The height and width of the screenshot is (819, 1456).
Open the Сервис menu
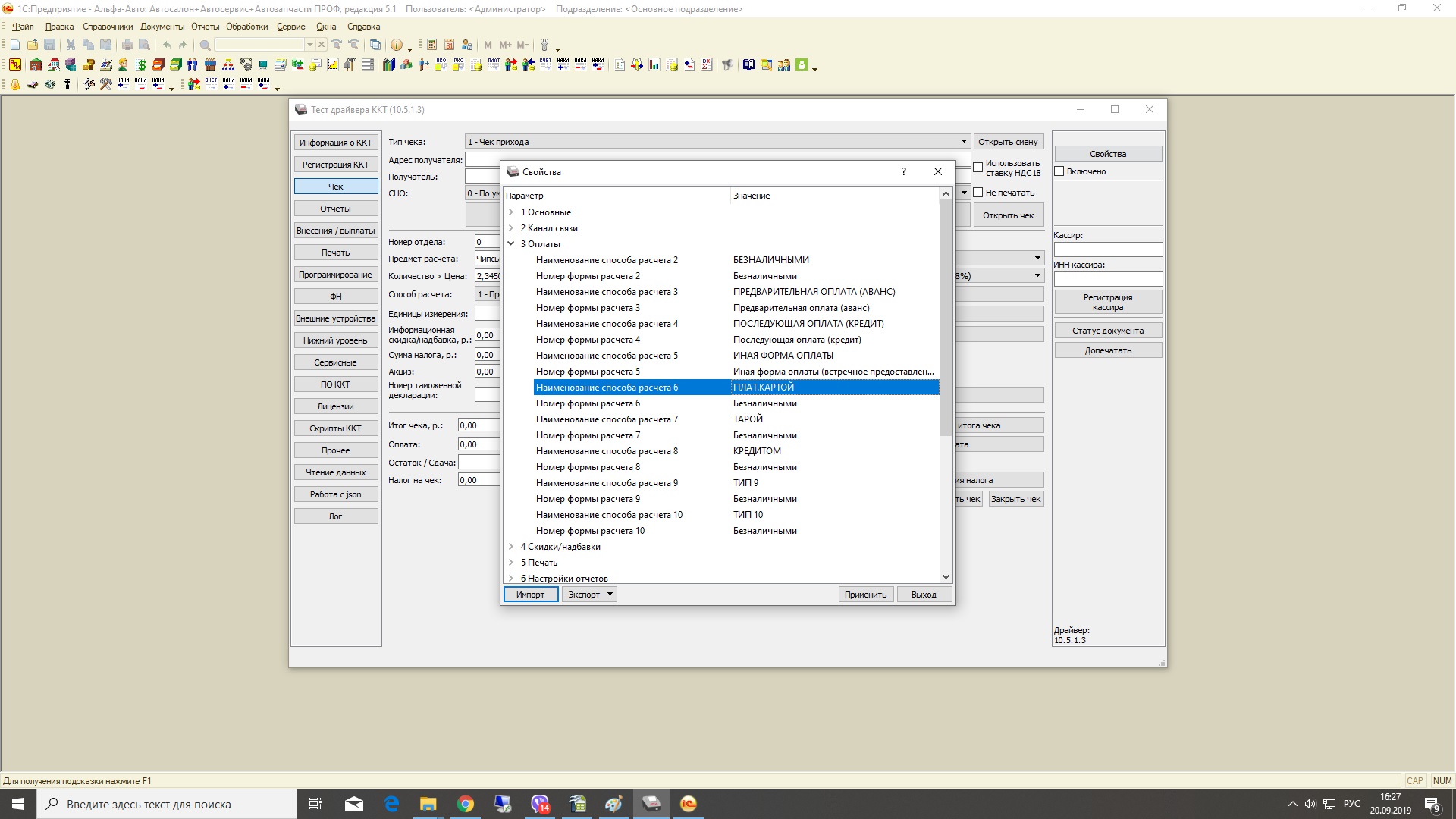click(x=291, y=27)
